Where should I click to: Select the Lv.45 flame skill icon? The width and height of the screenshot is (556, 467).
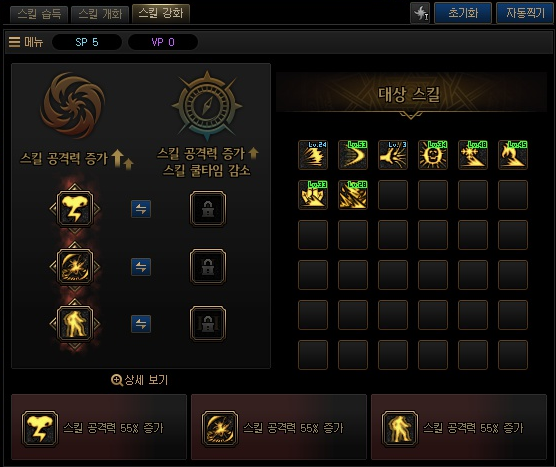tap(513, 155)
